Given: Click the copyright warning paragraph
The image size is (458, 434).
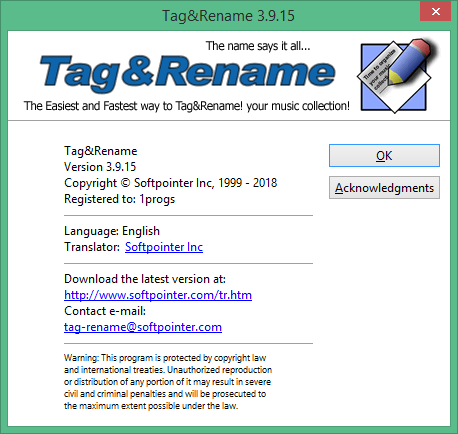Looking at the screenshot, I should pyautogui.click(x=168, y=382).
